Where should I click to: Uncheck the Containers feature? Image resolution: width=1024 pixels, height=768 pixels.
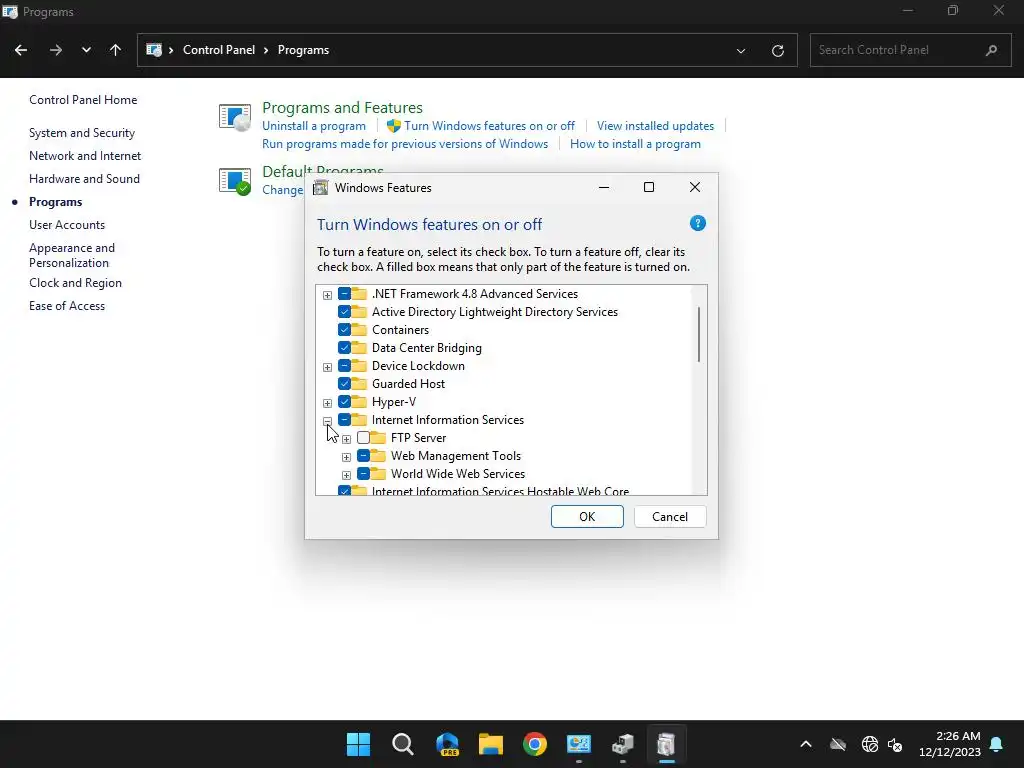(344, 330)
